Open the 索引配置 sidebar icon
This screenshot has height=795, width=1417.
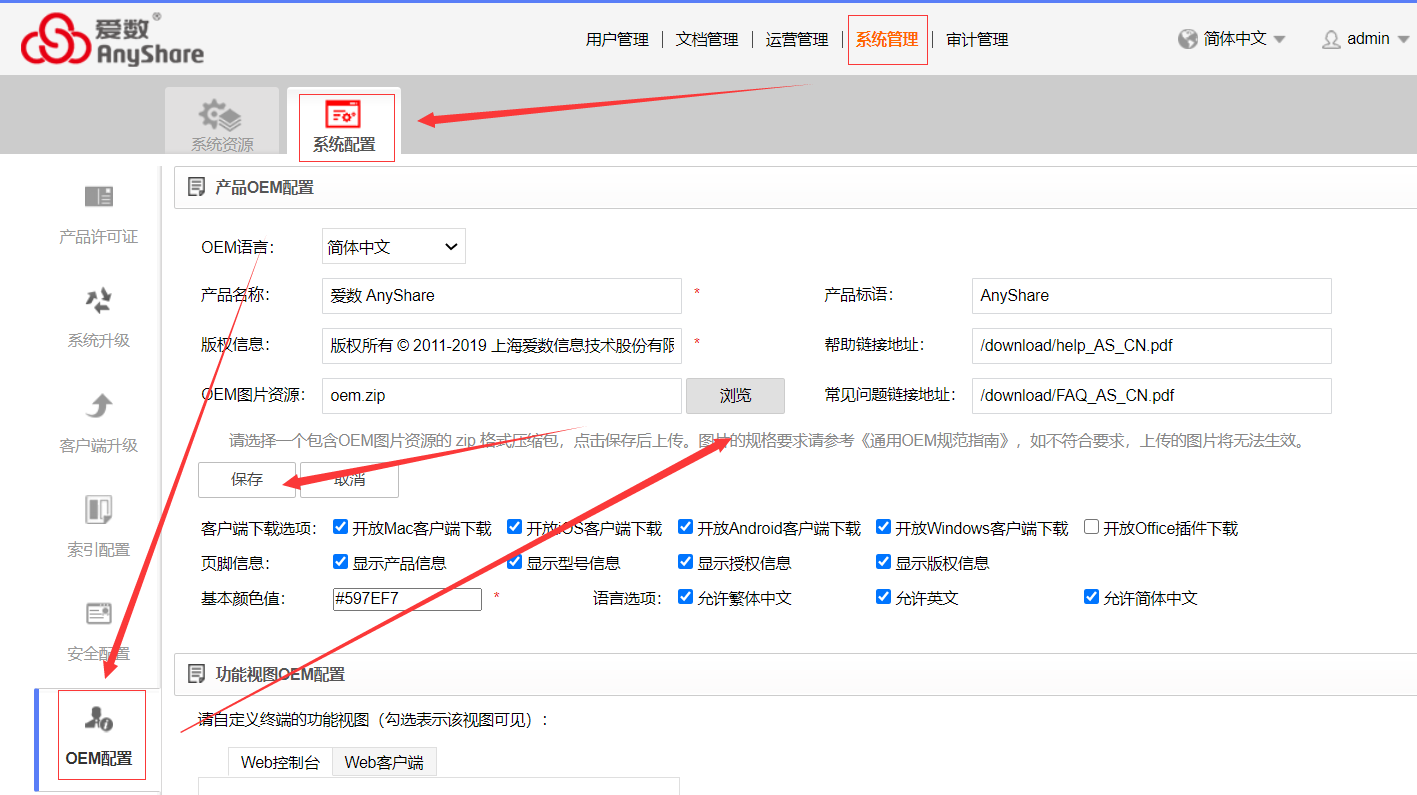99,509
